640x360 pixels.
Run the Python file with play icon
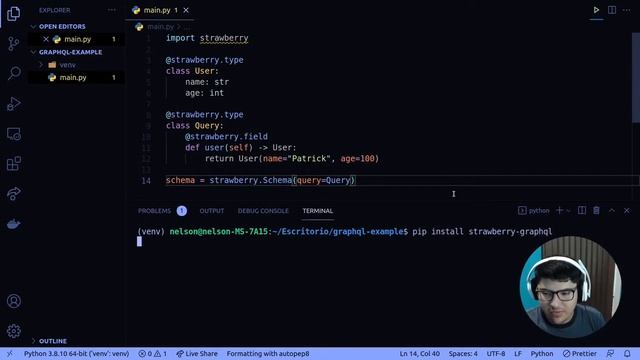[x=596, y=10]
